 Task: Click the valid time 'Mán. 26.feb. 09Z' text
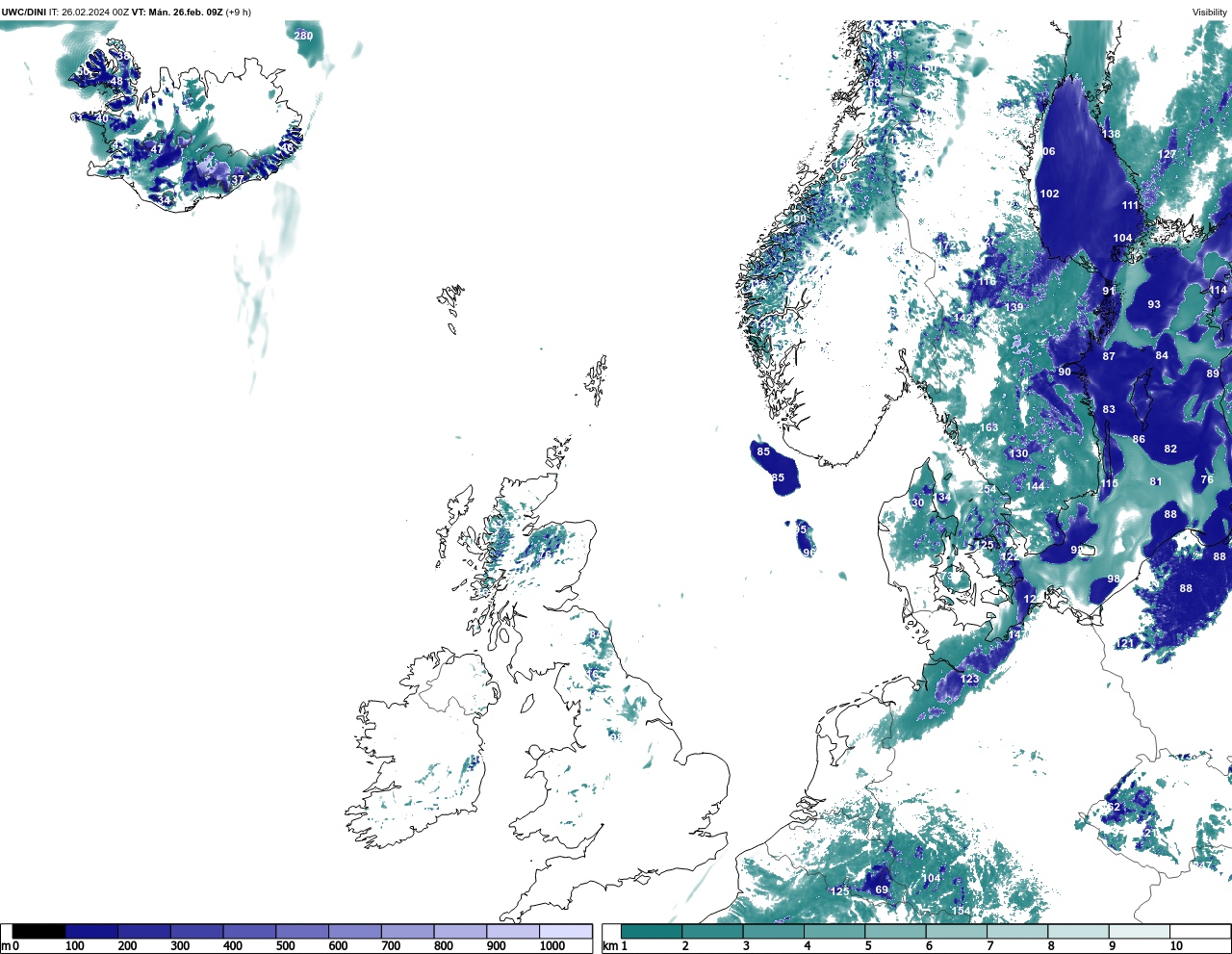pos(184,12)
